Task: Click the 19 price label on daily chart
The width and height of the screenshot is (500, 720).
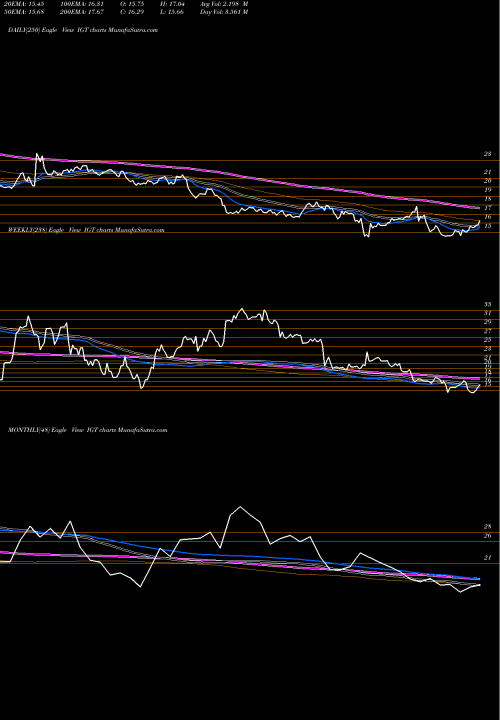Action: click(x=488, y=190)
